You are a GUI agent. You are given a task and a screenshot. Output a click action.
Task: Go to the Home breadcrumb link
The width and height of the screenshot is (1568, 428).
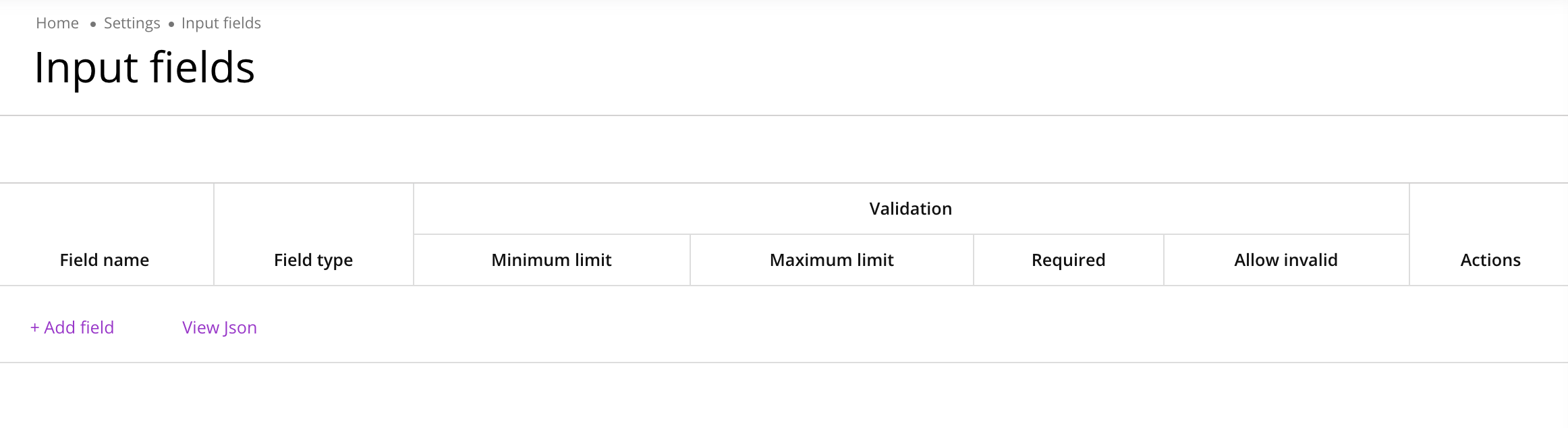click(57, 24)
